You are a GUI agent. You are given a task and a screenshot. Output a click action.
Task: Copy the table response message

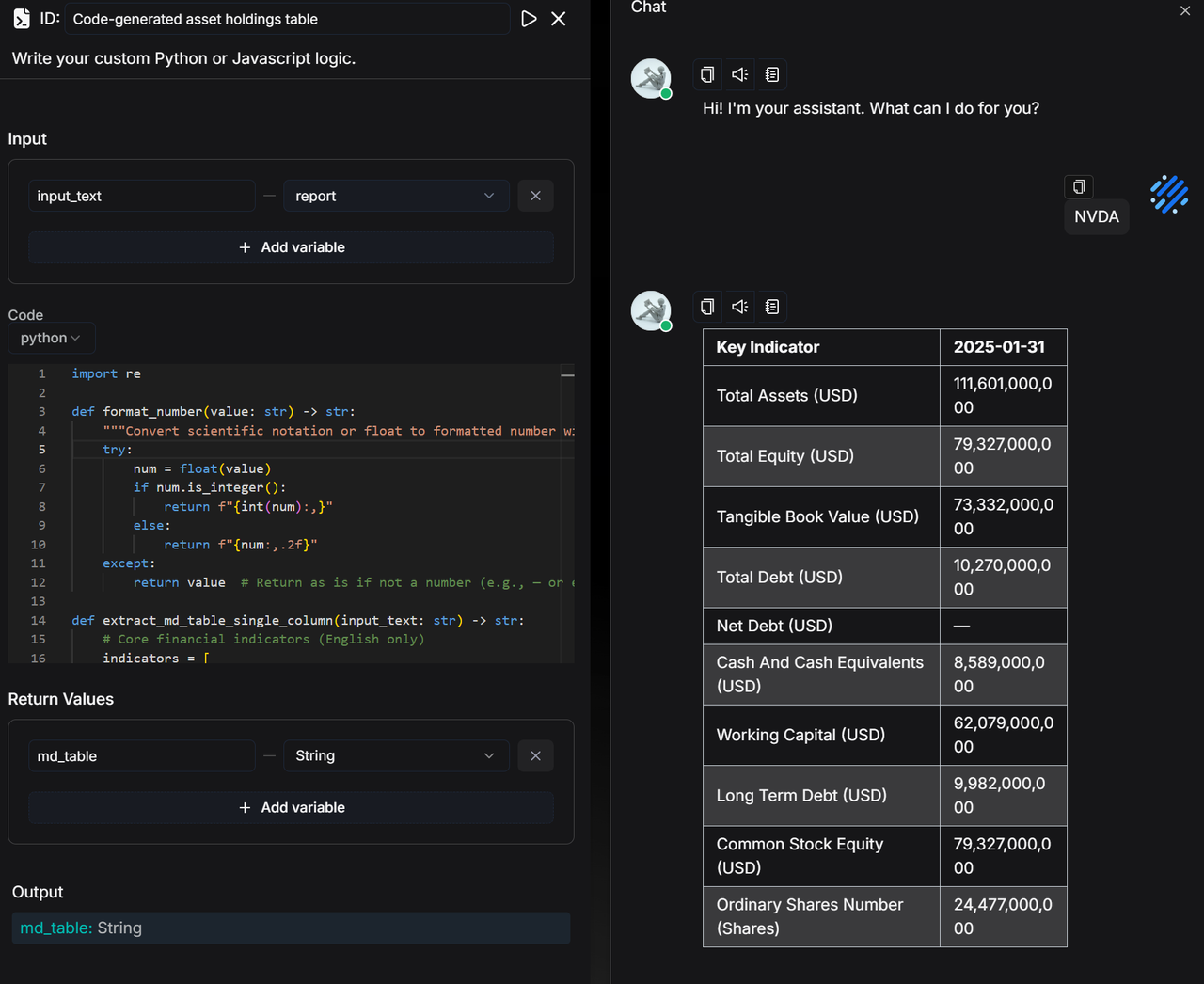point(708,307)
